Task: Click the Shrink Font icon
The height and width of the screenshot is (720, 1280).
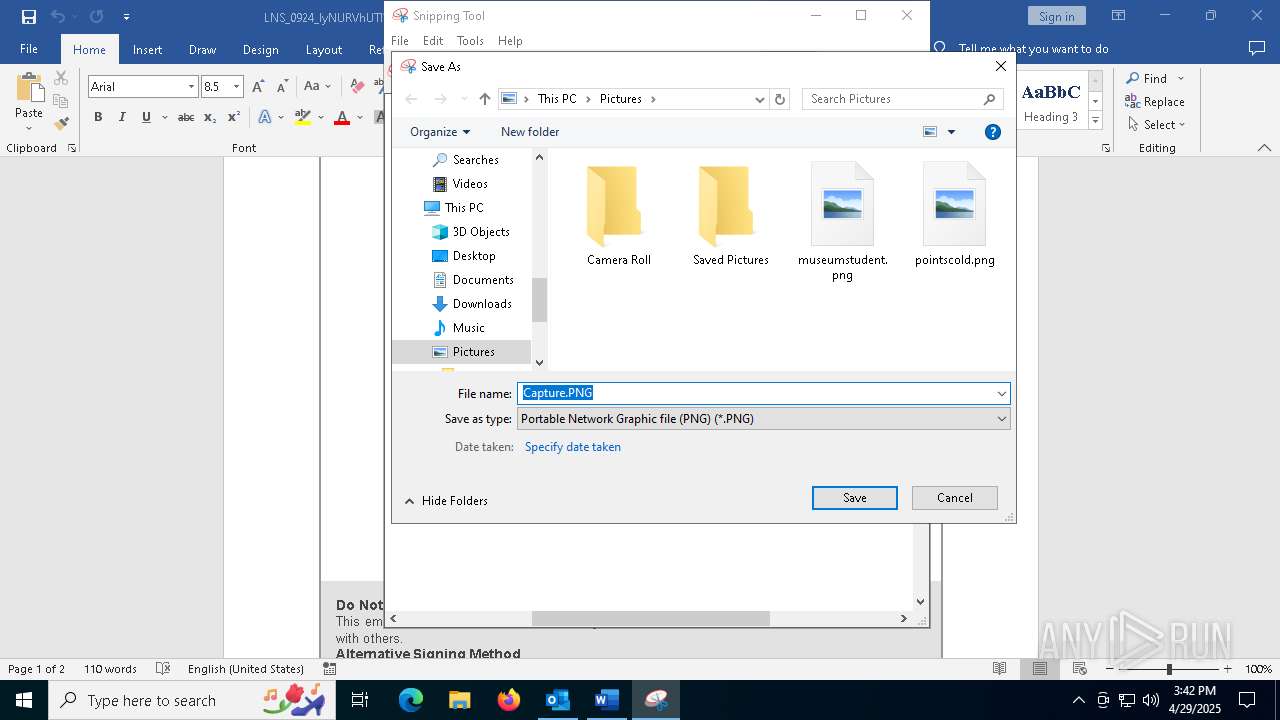Action: (283, 87)
